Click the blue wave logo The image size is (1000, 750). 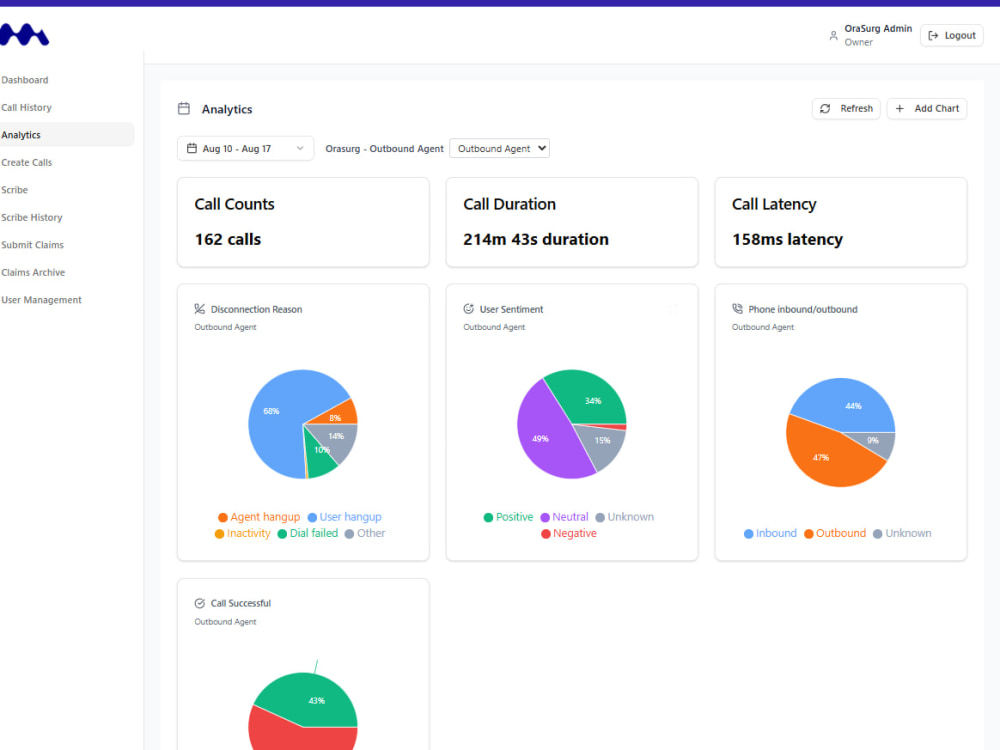coord(24,34)
